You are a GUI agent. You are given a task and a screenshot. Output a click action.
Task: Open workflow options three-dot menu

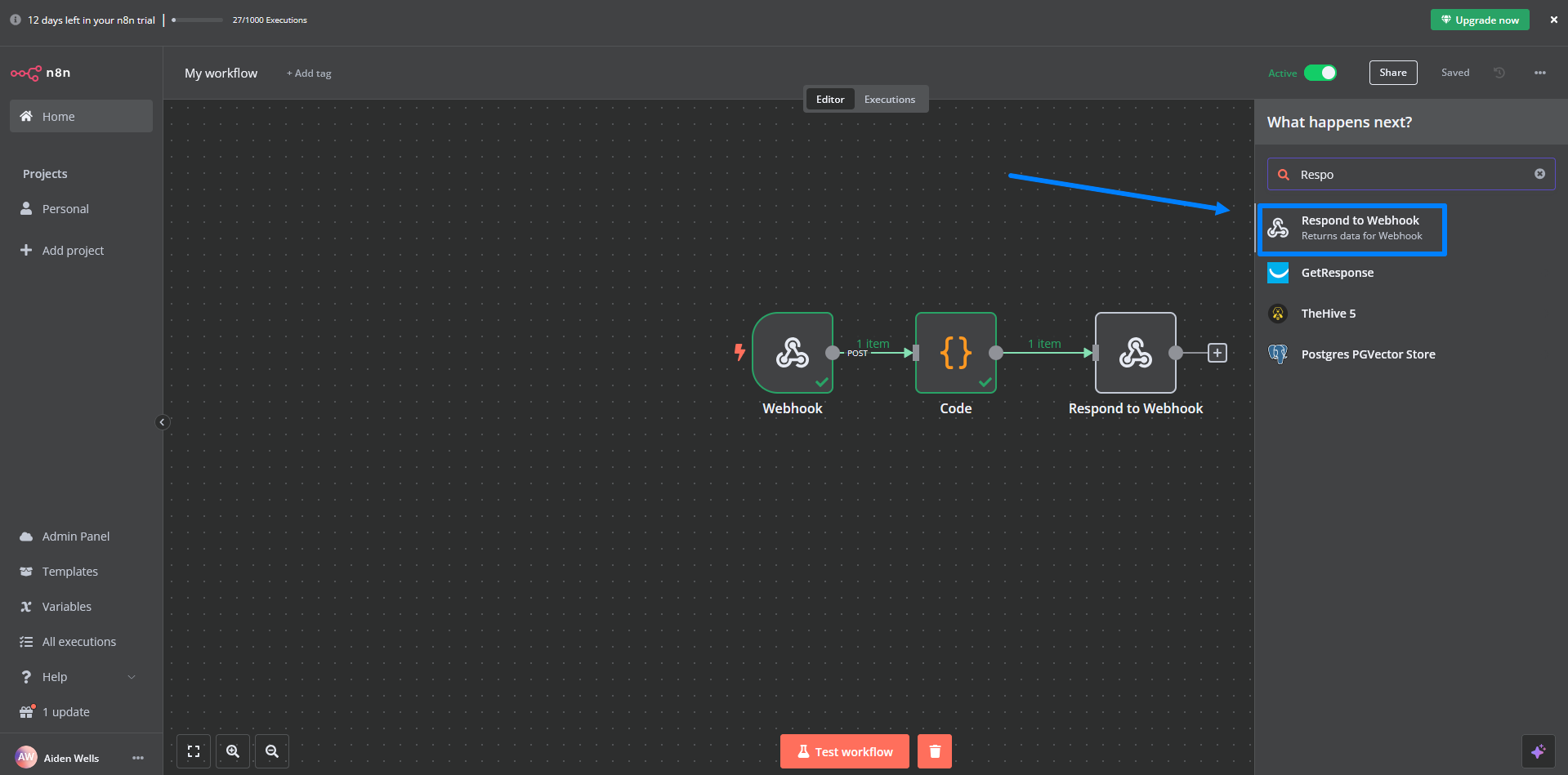coord(1540,73)
